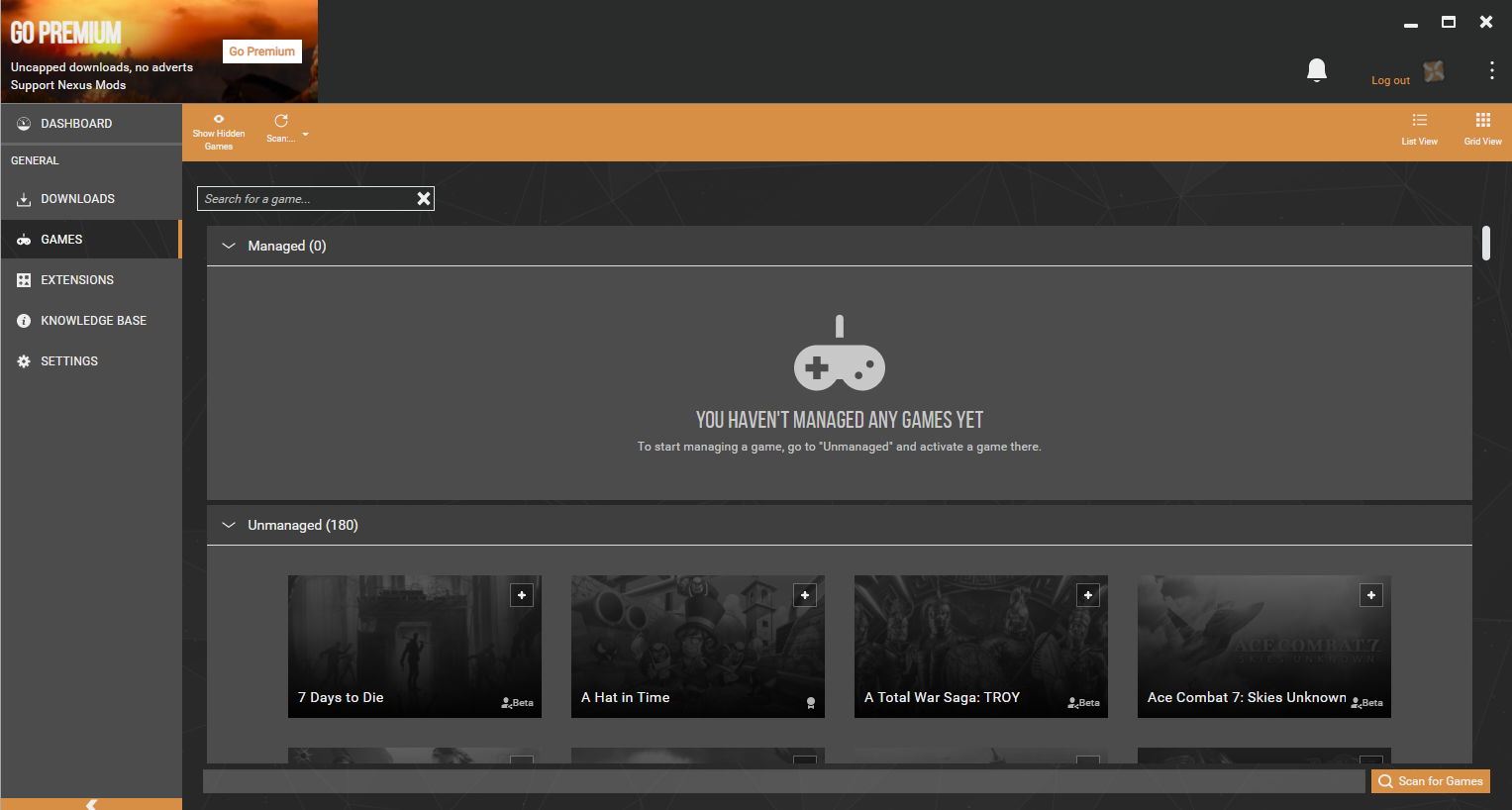The image size is (1512, 810).
Task: Select the A Hat in Time game tile
Action: click(698, 647)
